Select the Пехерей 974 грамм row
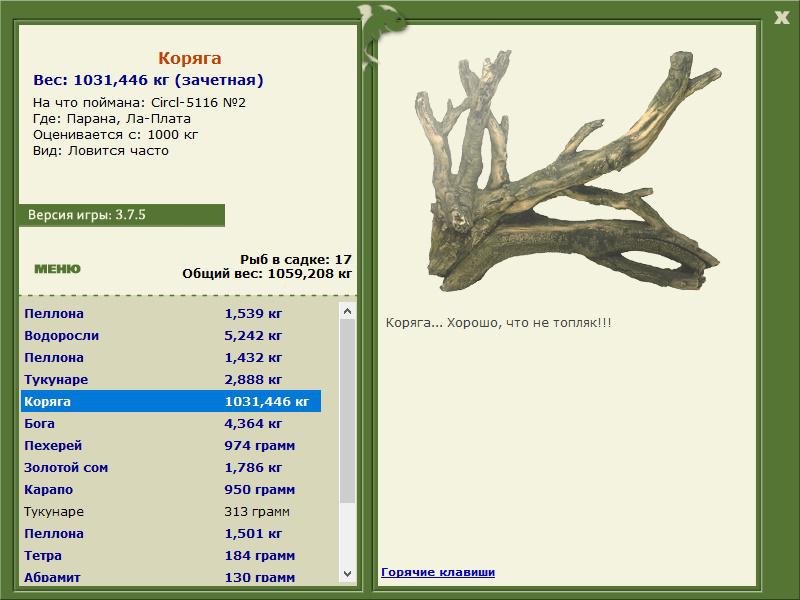 point(171,445)
